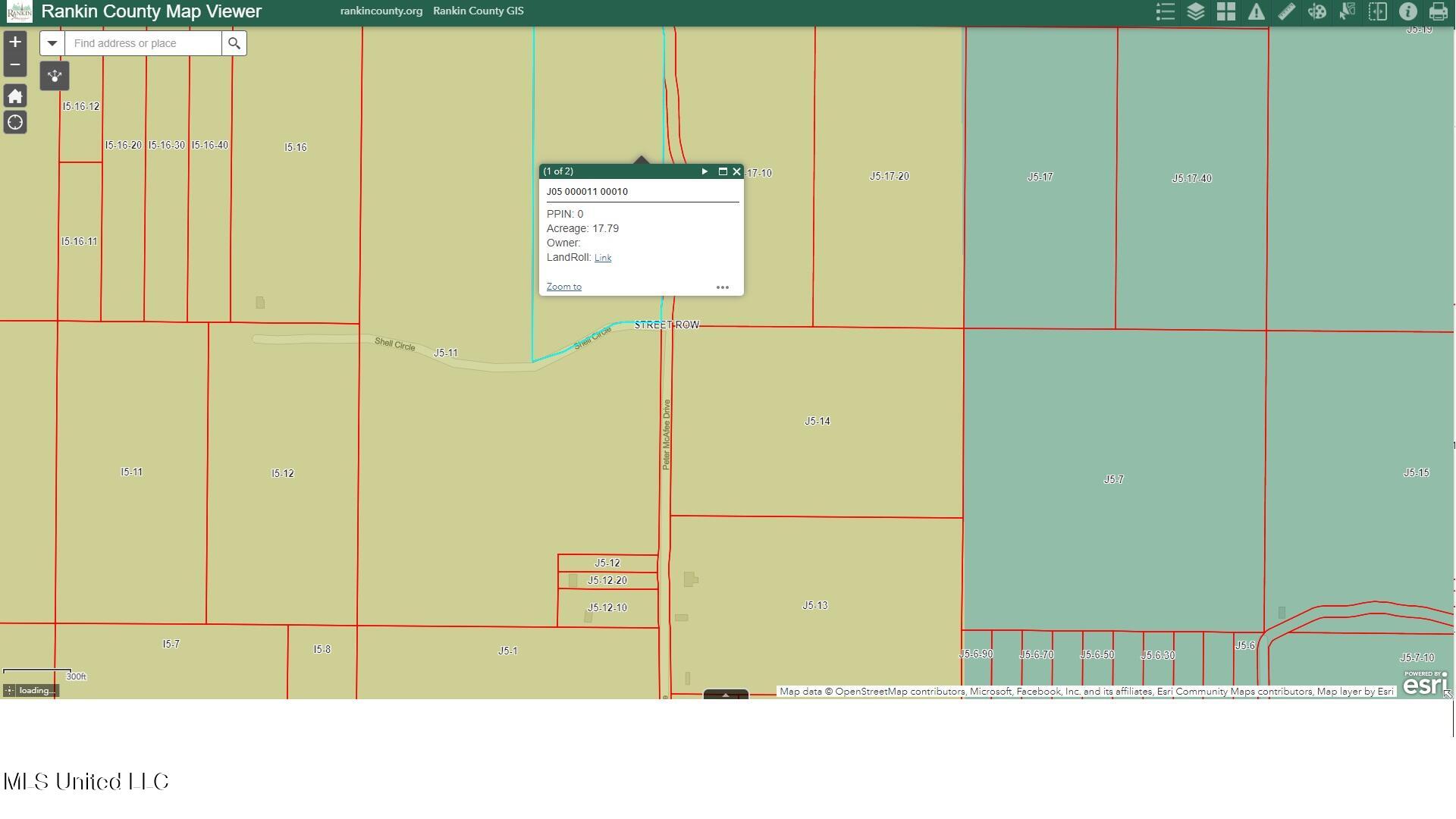
Task: Open the Legend widget
Action: (1166, 11)
